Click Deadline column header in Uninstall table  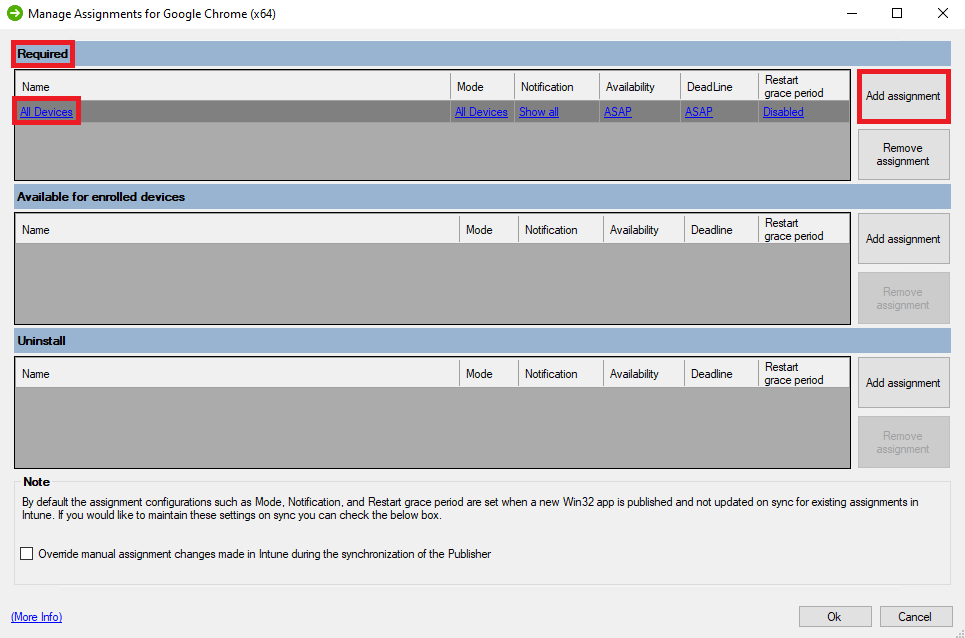(721, 373)
